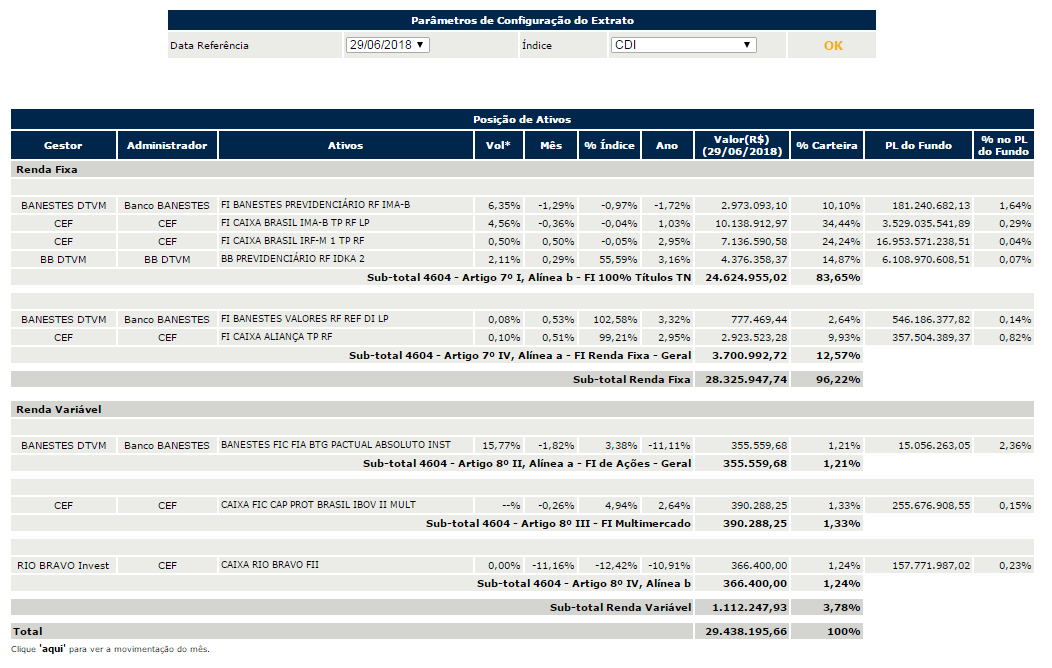Click Ano value -11,11%

669,445
